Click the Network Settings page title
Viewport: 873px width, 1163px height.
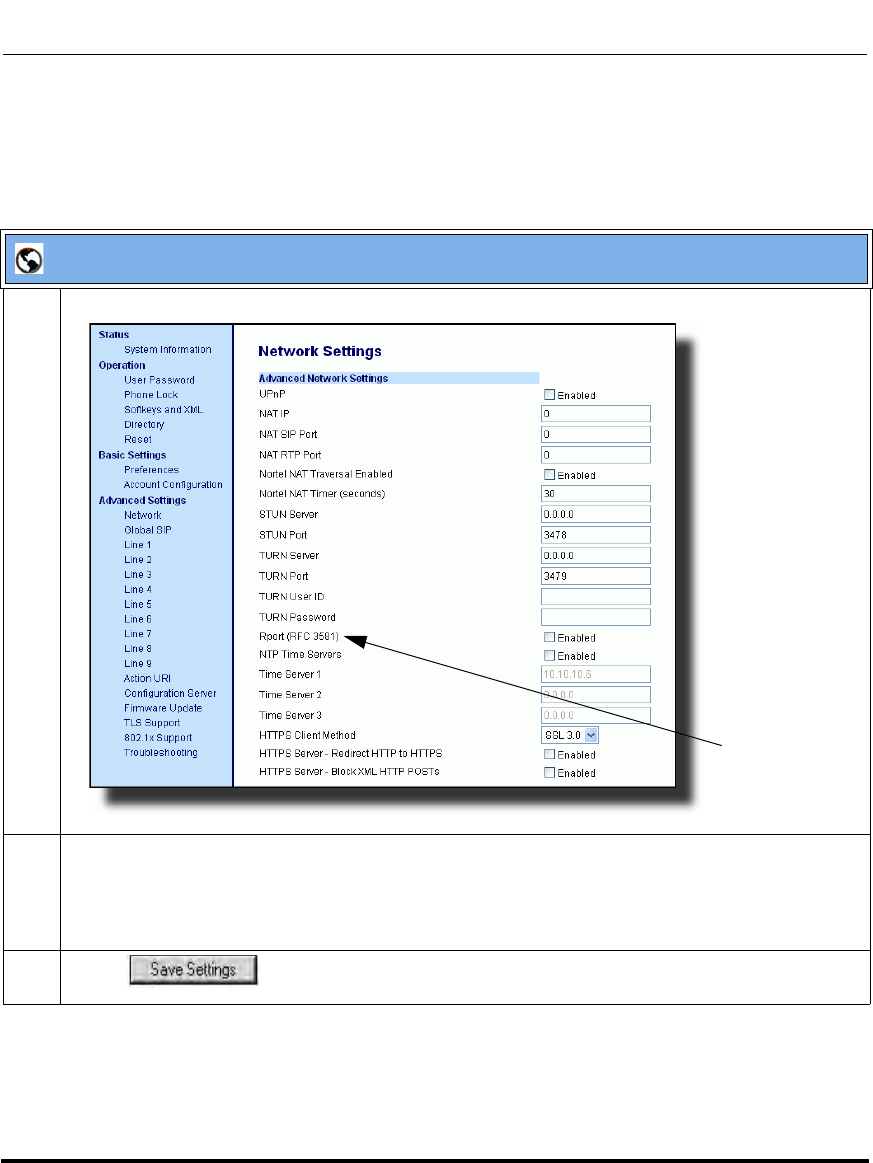point(320,352)
